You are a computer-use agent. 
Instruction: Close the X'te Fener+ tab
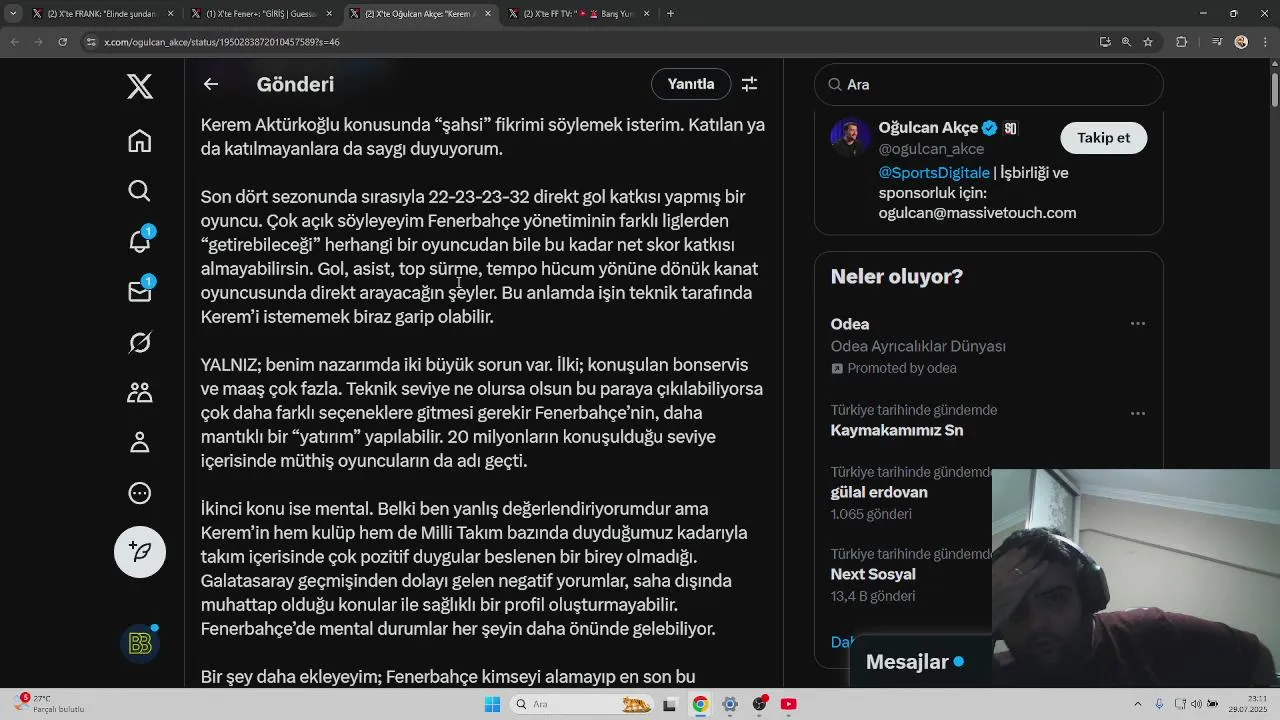pos(330,14)
